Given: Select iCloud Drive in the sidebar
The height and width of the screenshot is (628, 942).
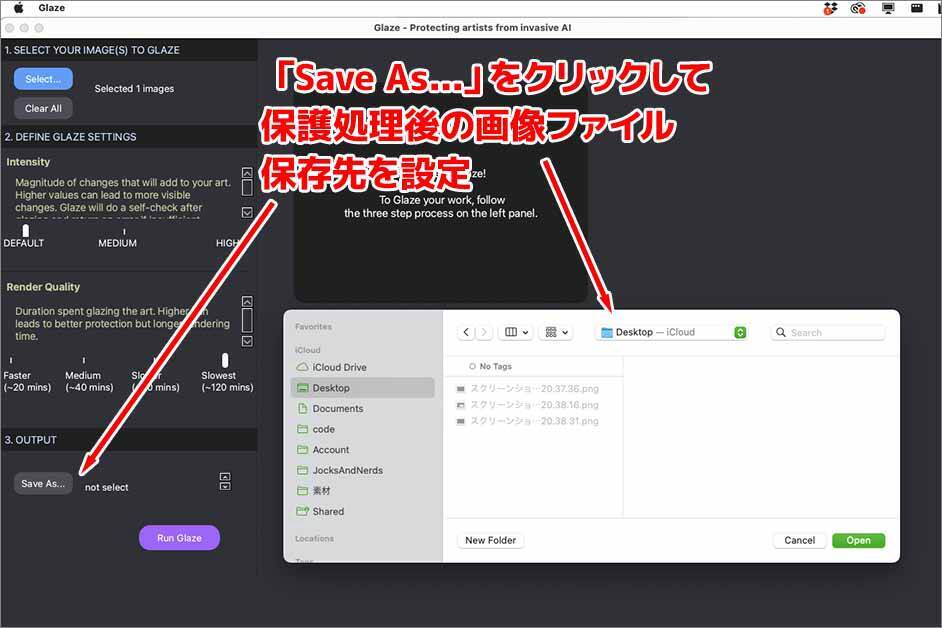Looking at the screenshot, I should tap(339, 367).
